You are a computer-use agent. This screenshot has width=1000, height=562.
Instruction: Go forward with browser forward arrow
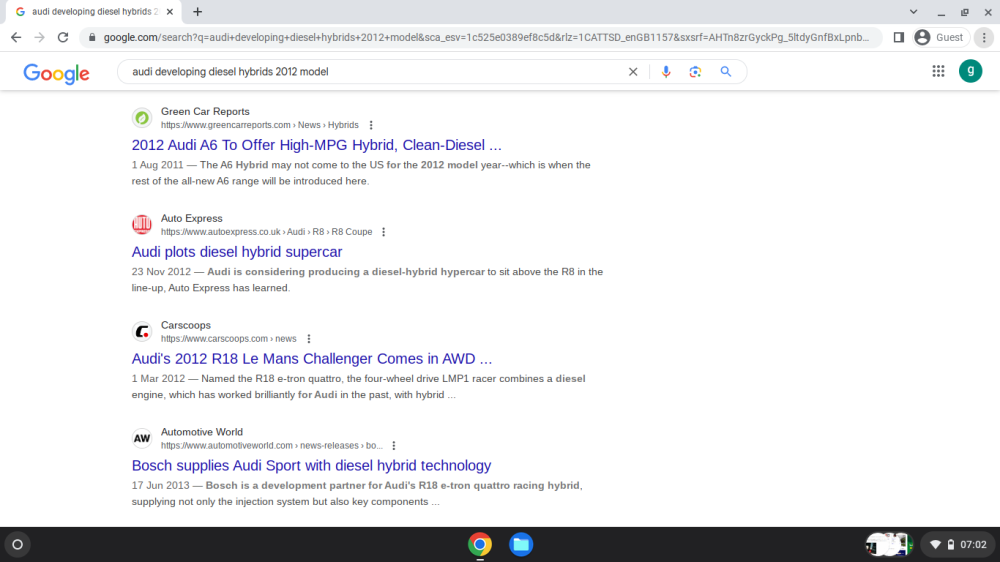tap(40, 38)
